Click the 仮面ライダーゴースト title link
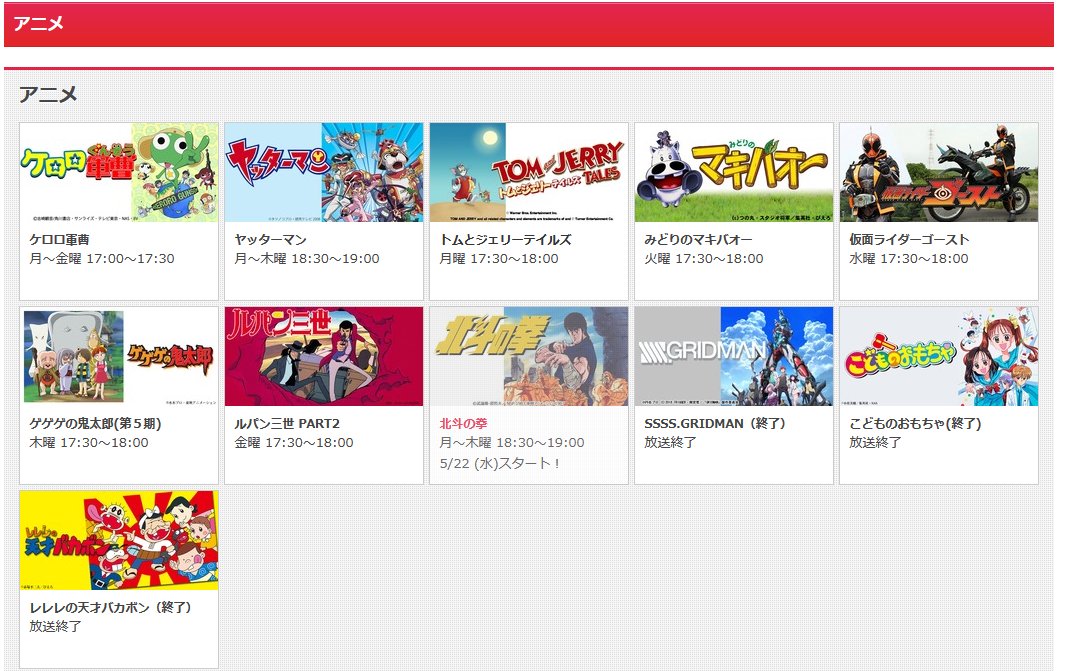Viewport: 1068px width, 671px height. click(909, 240)
